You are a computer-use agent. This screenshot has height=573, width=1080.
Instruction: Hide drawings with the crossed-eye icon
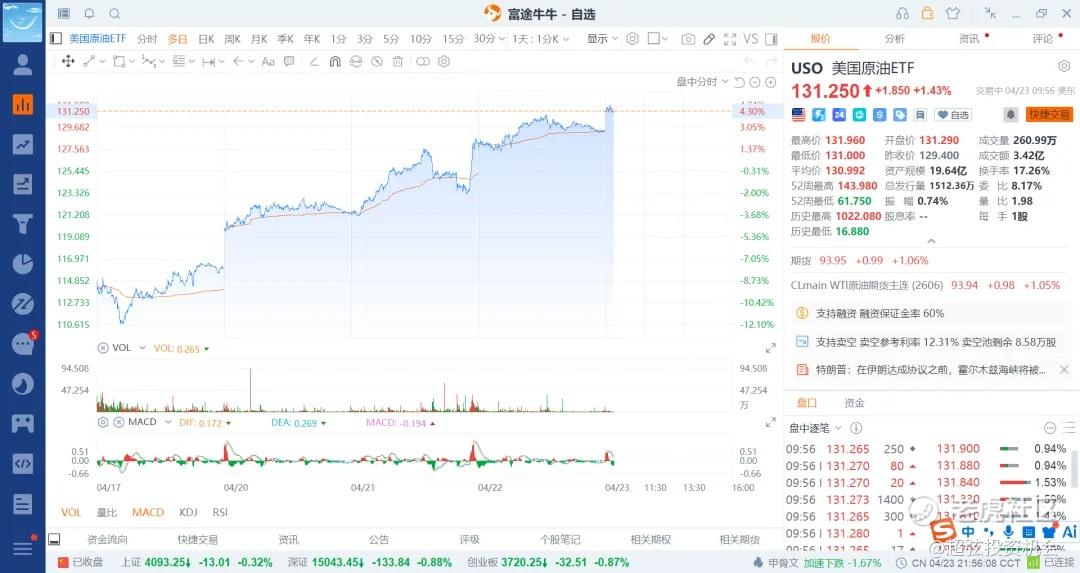(377, 61)
